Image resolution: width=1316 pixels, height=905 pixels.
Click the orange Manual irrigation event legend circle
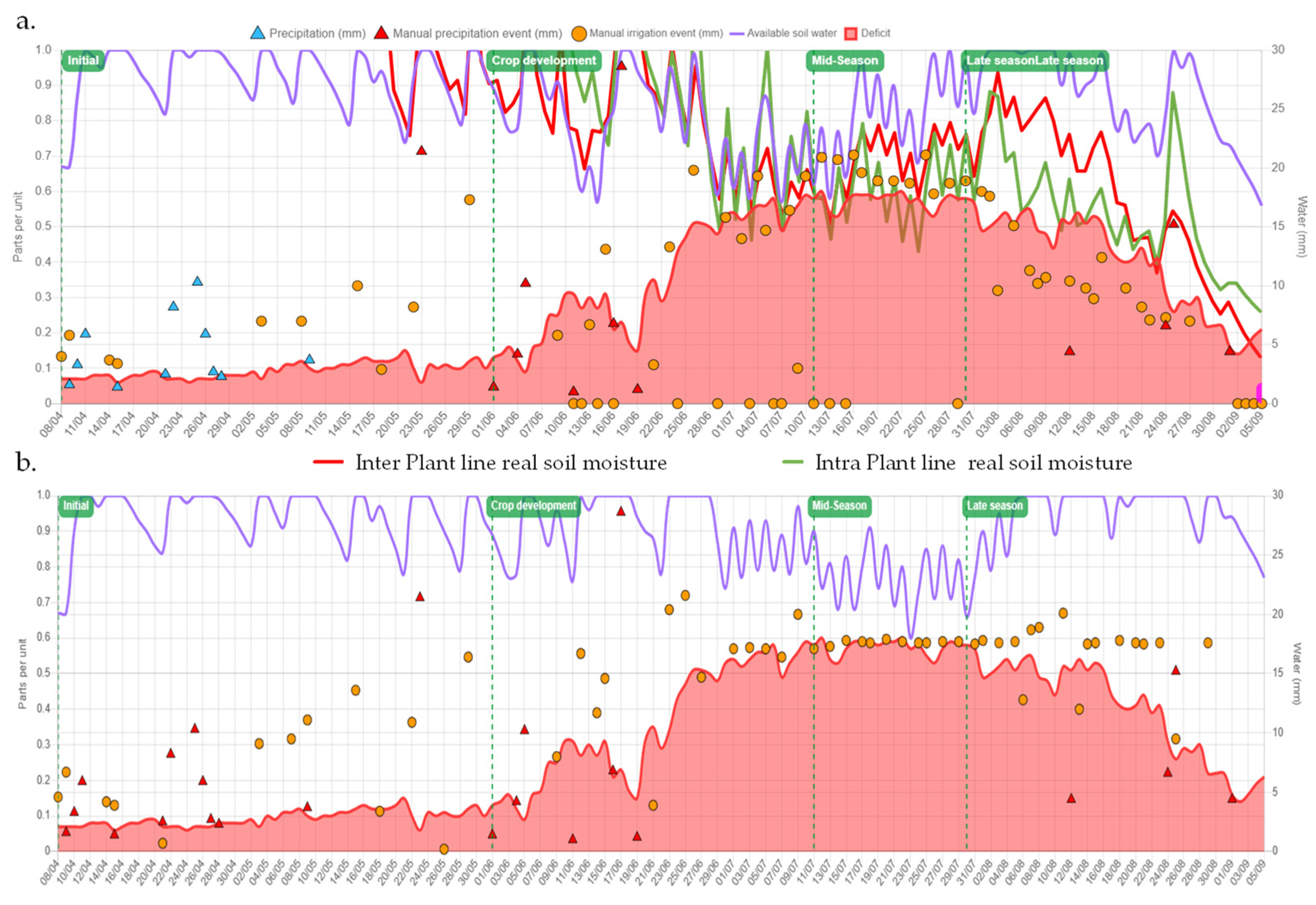coord(579,33)
